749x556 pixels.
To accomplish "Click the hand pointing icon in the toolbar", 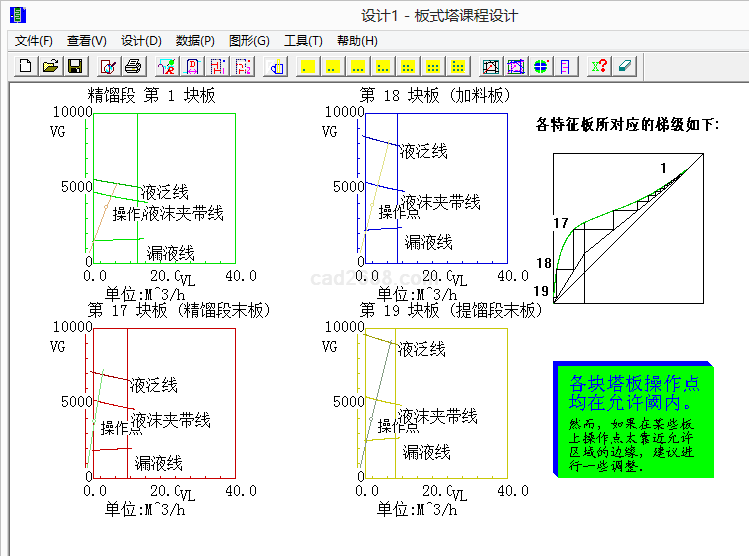I will coord(276,66).
